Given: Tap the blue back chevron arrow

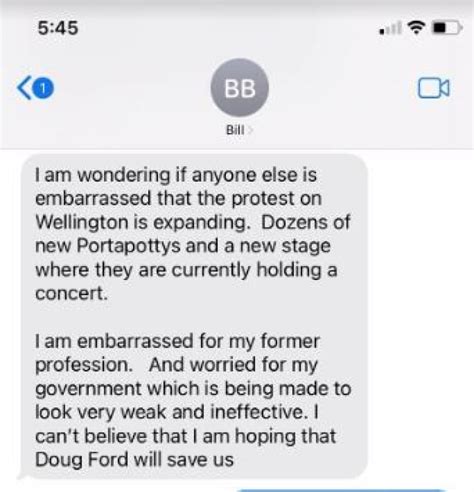Looking at the screenshot, I should (24, 88).
